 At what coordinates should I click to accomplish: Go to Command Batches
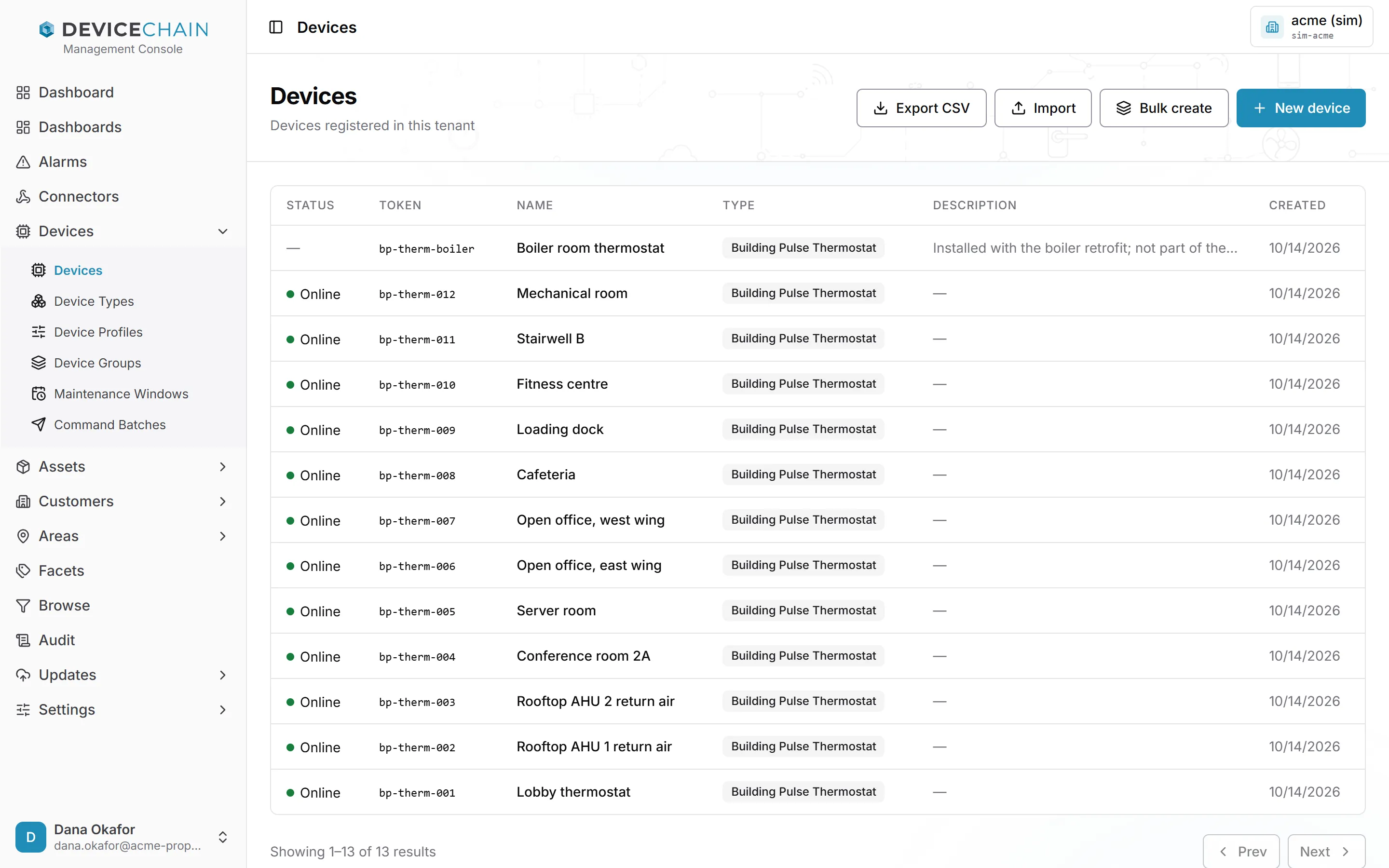click(109, 425)
